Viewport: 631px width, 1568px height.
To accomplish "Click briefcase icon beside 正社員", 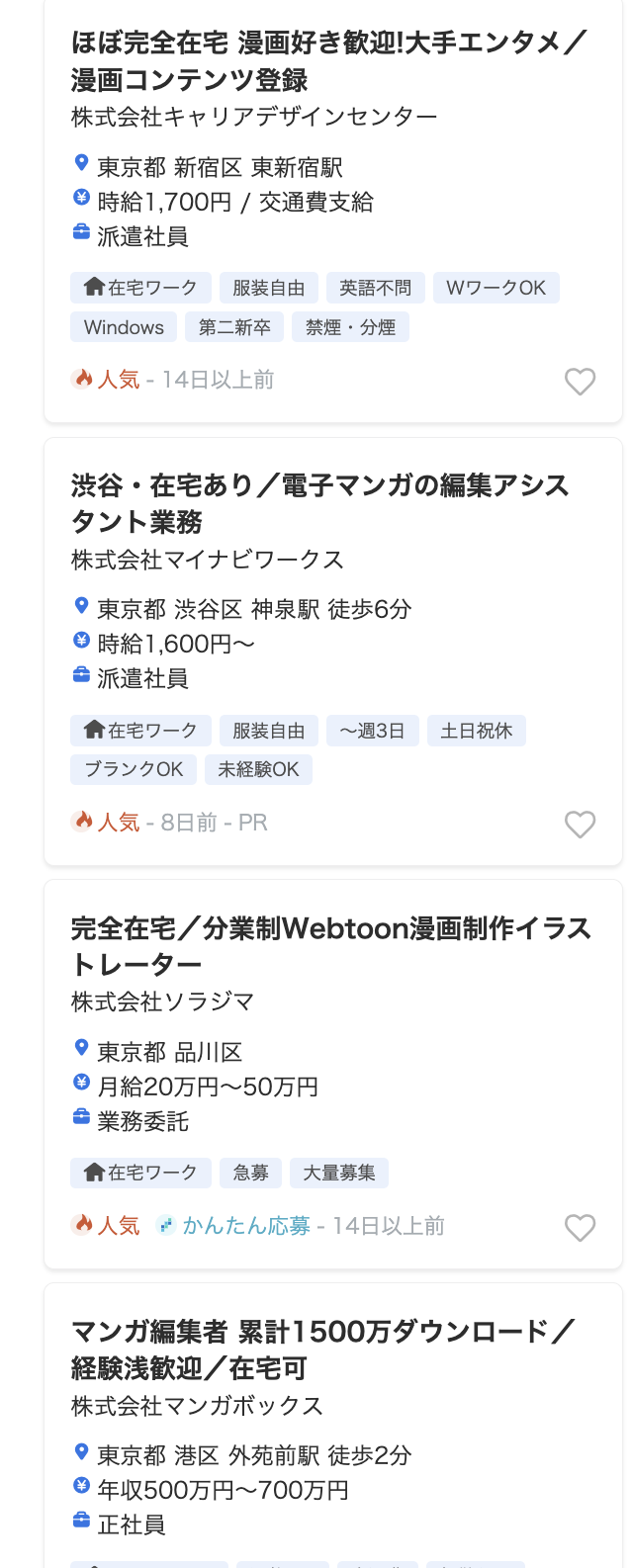I will (x=82, y=1521).
